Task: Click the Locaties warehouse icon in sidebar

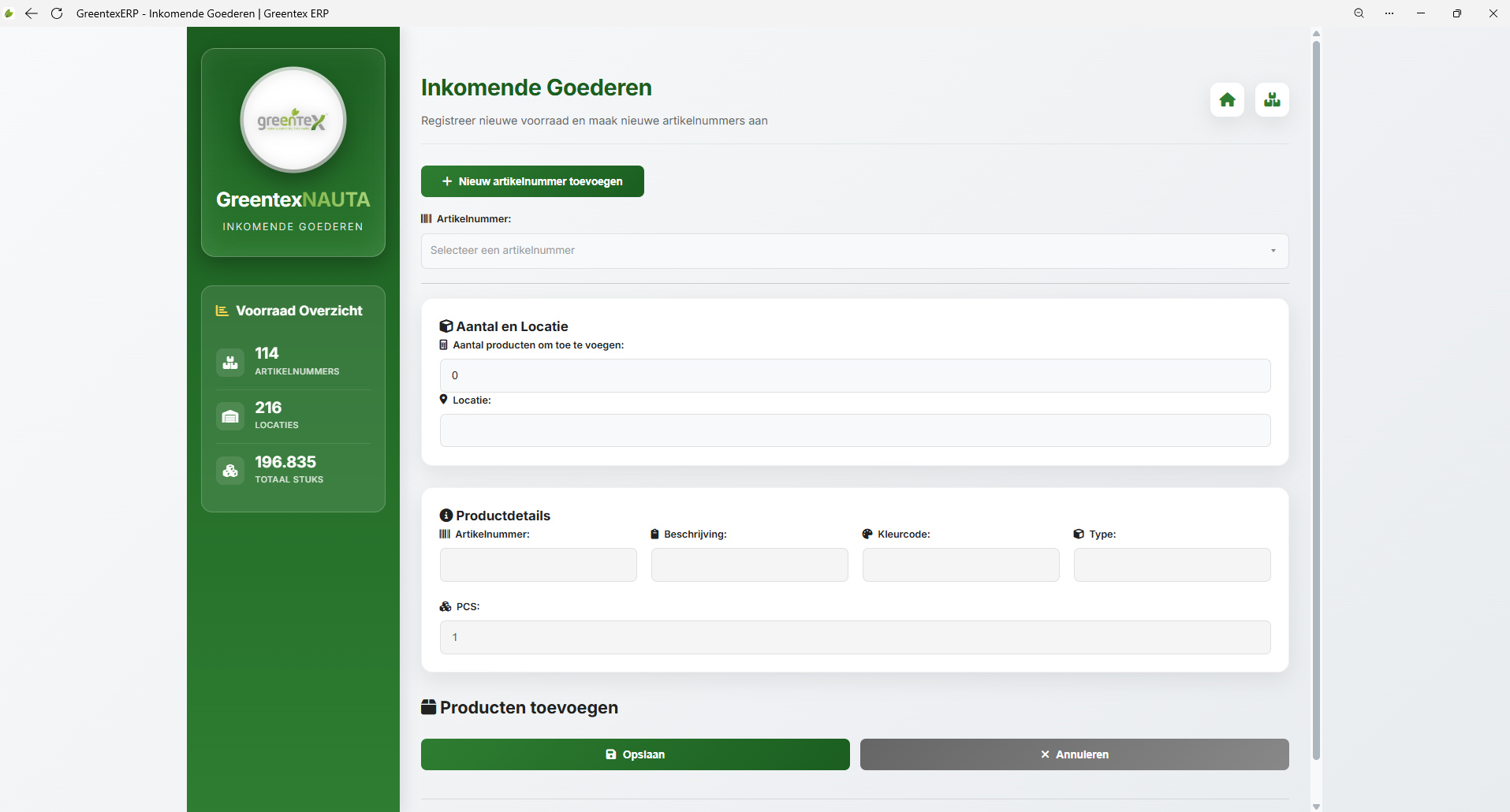Action: click(x=230, y=416)
